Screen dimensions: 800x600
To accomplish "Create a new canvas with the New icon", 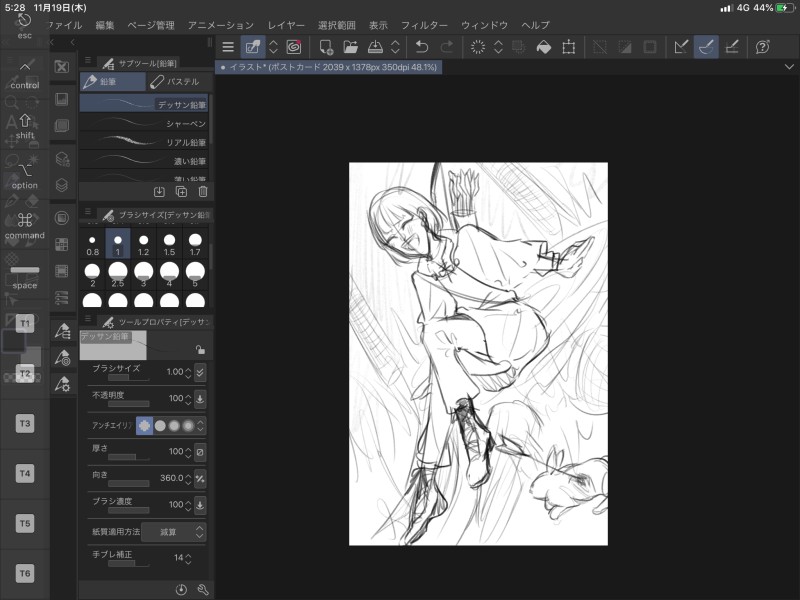I will pos(326,47).
